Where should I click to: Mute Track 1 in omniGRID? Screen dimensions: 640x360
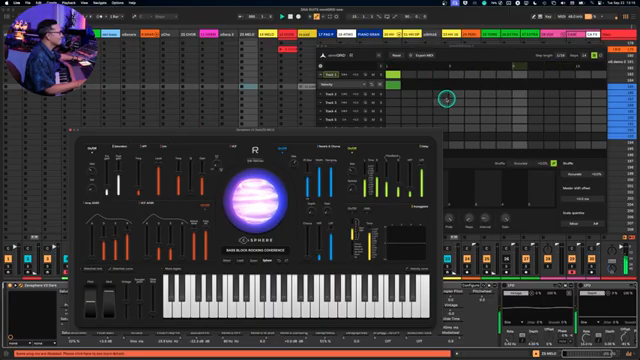pos(373,75)
